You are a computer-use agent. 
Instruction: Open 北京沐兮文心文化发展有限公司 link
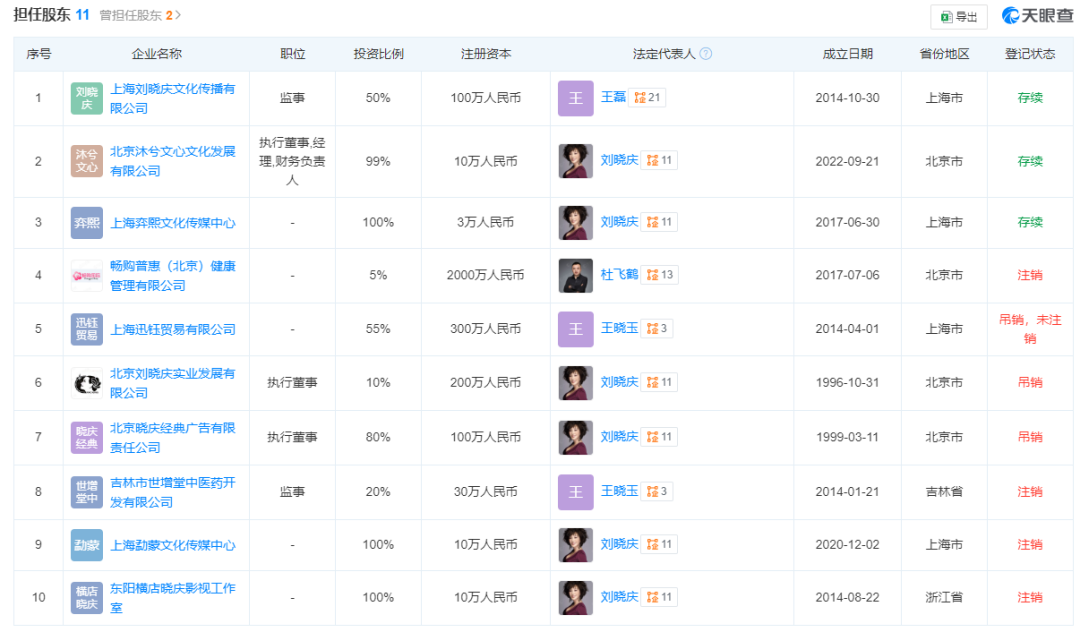[173, 161]
